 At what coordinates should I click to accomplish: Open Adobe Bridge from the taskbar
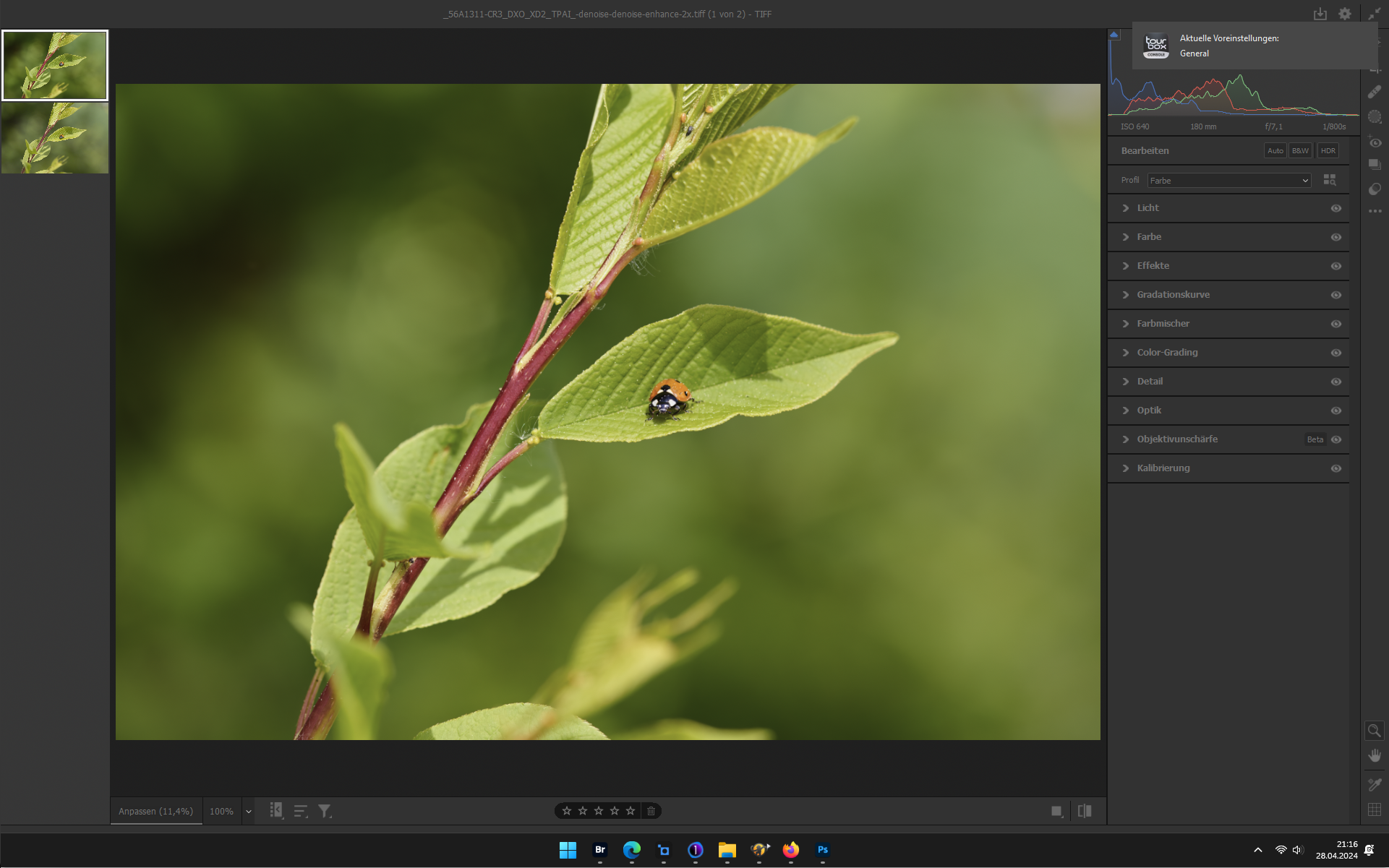point(599,850)
